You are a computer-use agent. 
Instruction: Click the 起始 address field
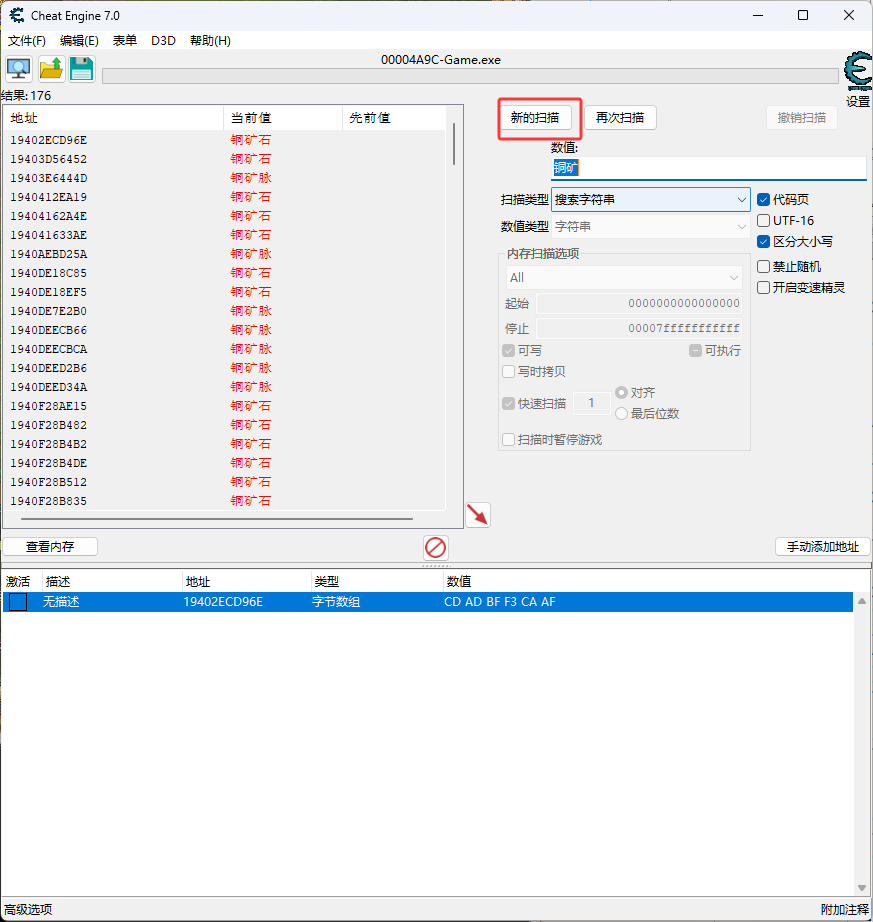(x=639, y=303)
